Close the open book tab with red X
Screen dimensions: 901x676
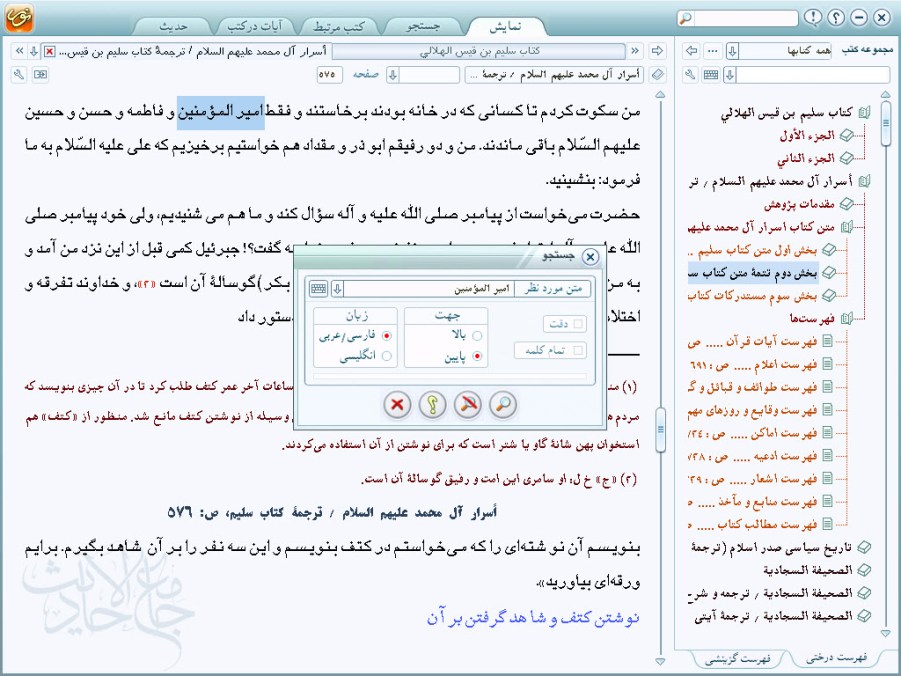pyautogui.click(x=49, y=52)
